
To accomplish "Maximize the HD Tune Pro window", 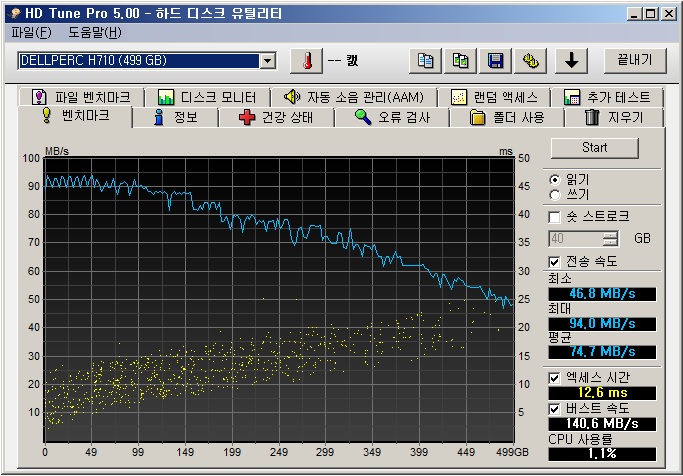I will click(650, 14).
